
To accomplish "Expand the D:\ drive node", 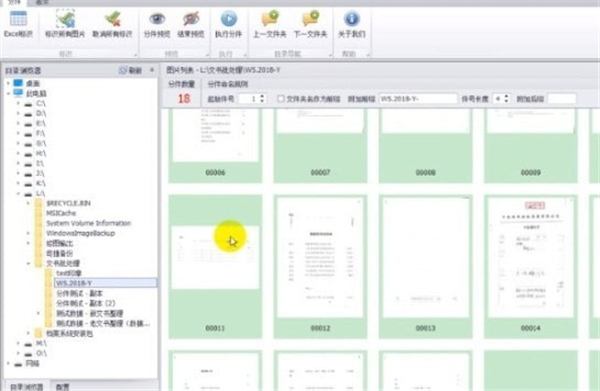I will pyautogui.click(x=18, y=113).
